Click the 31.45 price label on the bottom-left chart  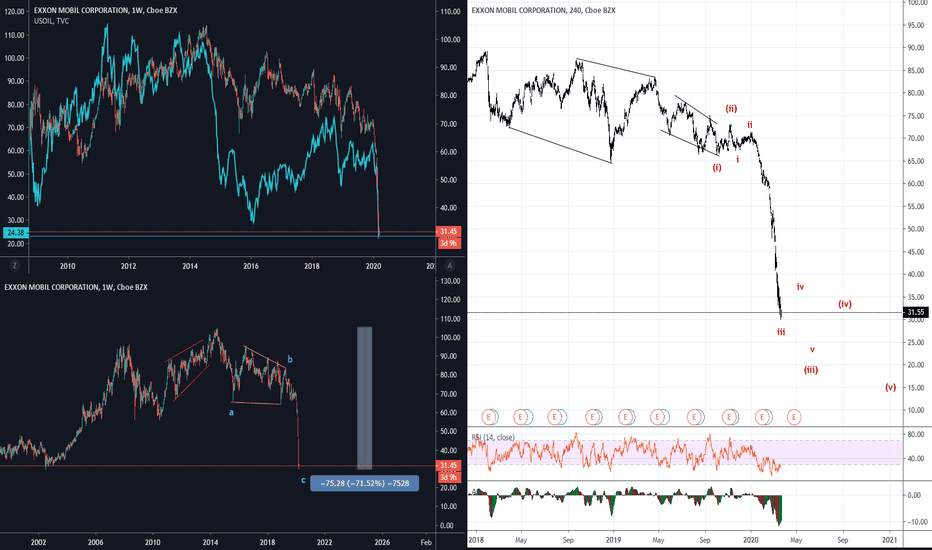pos(448,466)
